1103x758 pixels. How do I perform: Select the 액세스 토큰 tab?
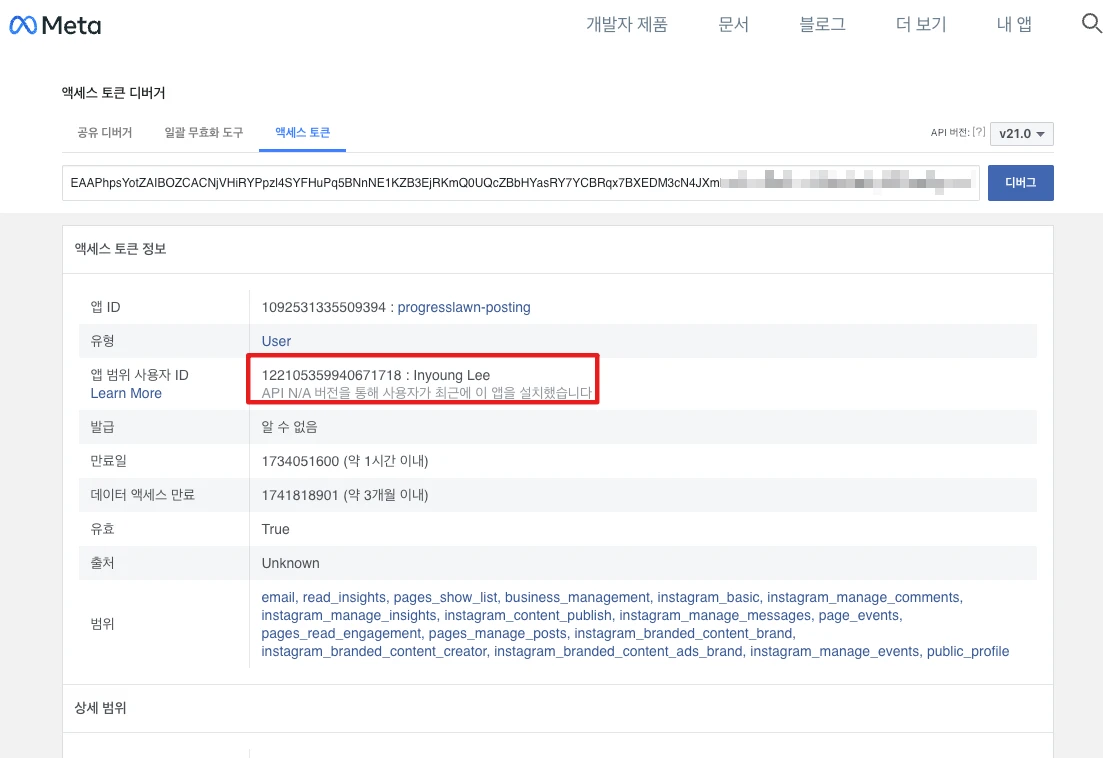302,132
